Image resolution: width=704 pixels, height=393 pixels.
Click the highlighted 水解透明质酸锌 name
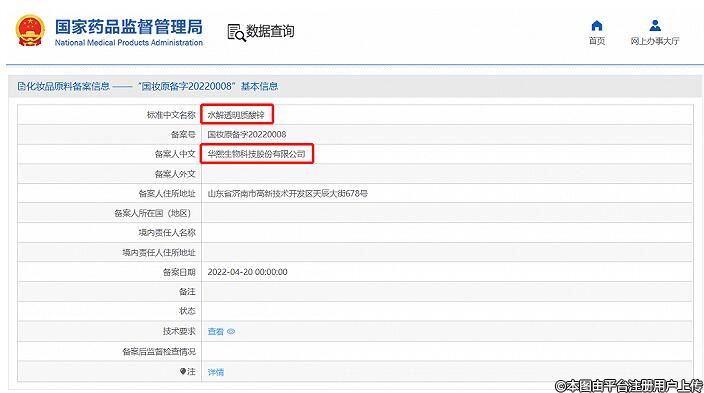236,115
